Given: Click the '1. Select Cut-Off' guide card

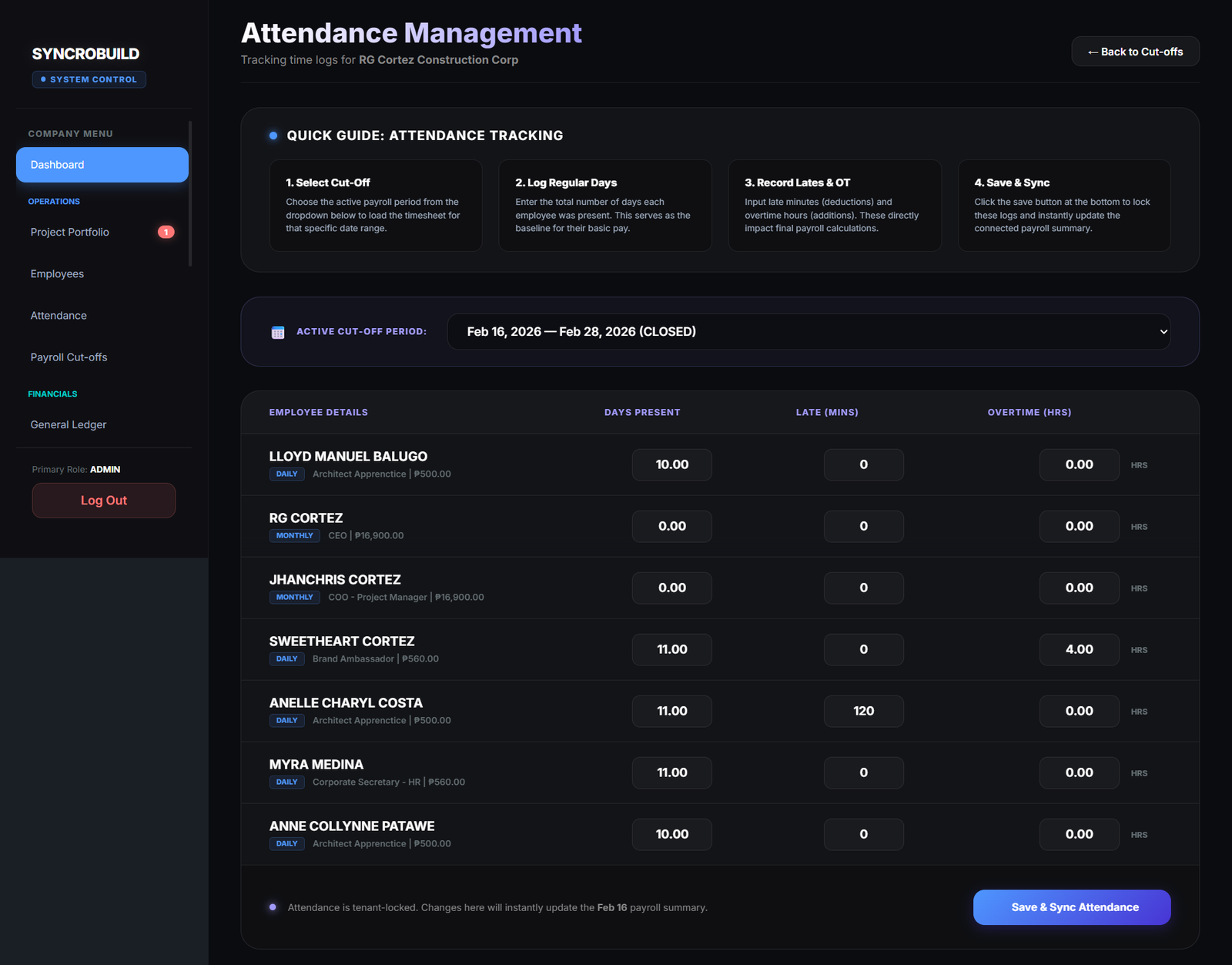Looking at the screenshot, I should pyautogui.click(x=376, y=206).
